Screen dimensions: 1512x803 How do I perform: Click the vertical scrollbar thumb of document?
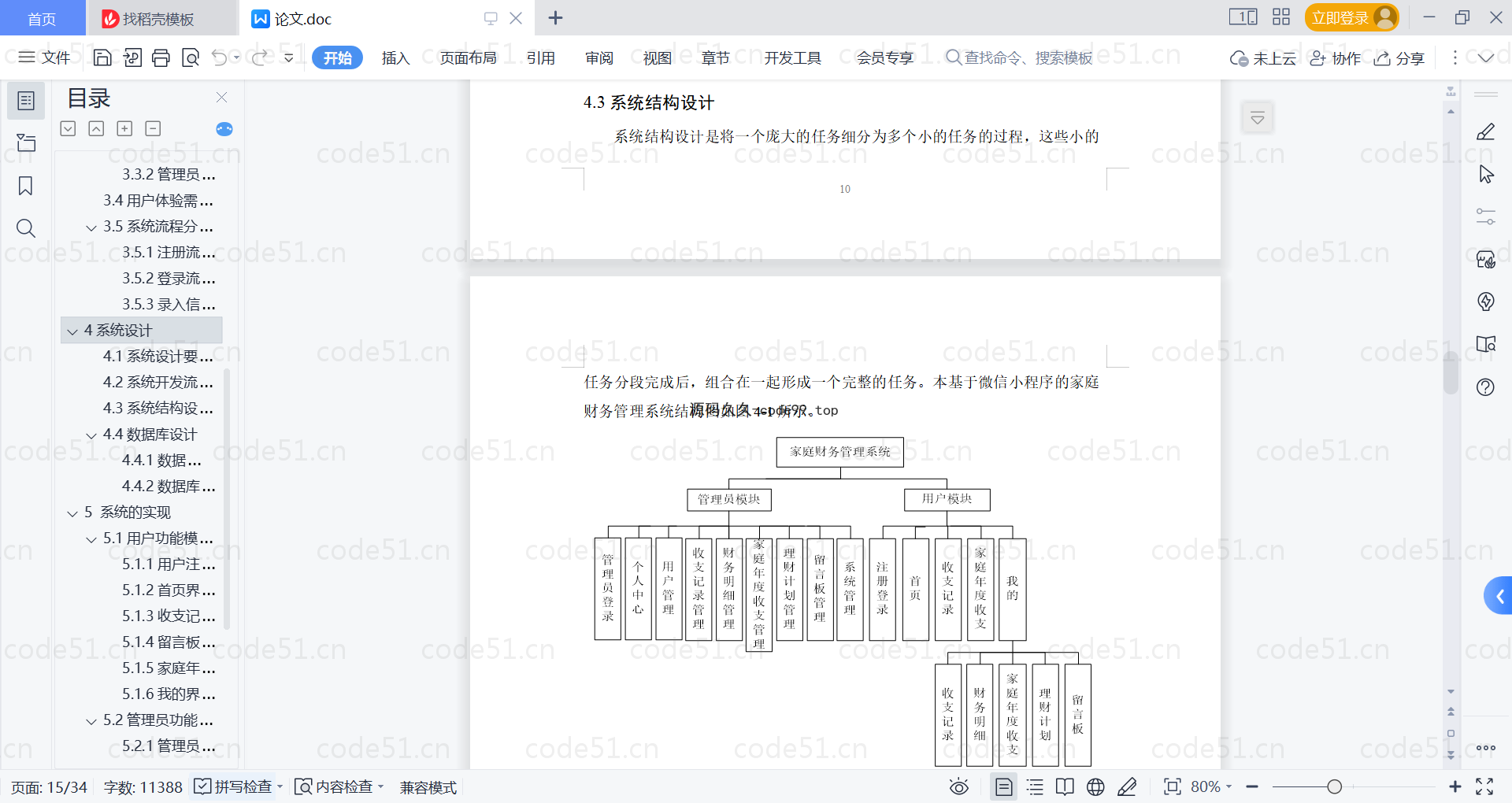[x=1451, y=372]
